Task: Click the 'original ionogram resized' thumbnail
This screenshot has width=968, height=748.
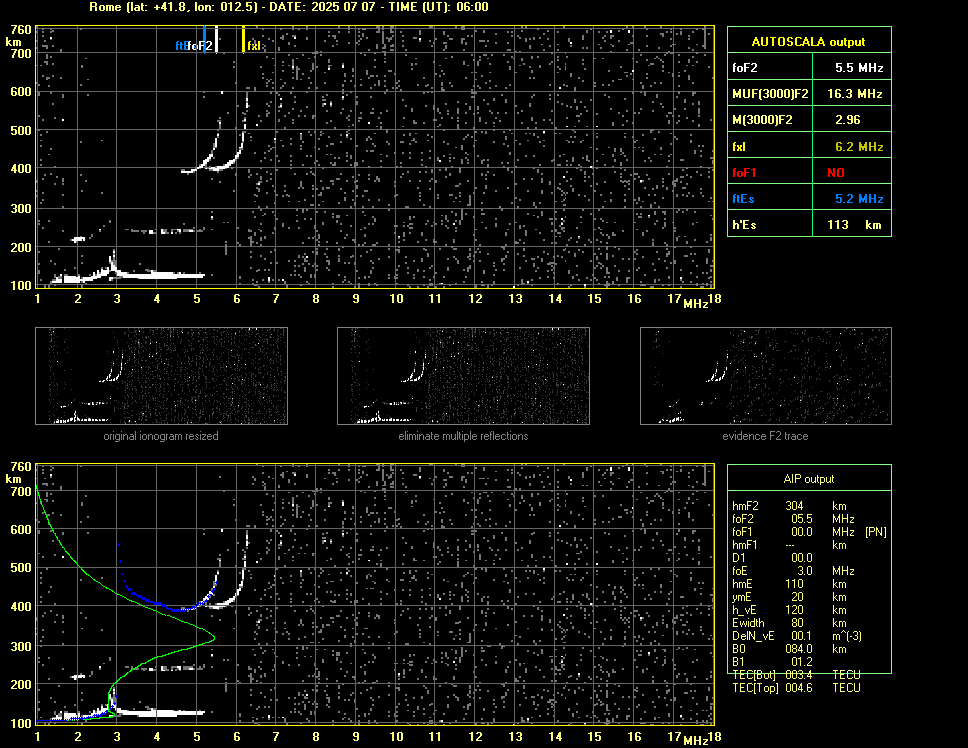Action: (161, 376)
